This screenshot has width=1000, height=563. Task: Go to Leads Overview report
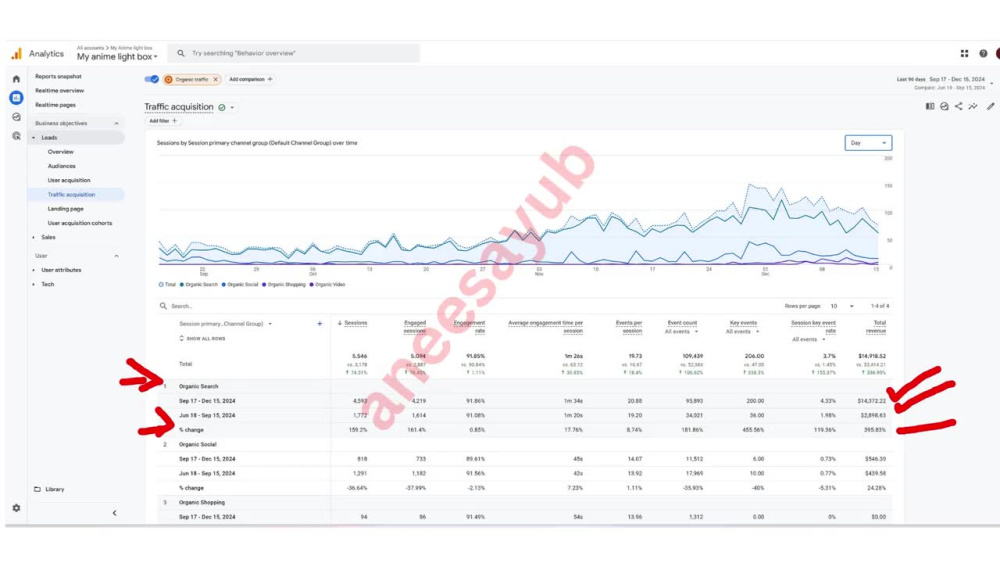[61, 152]
